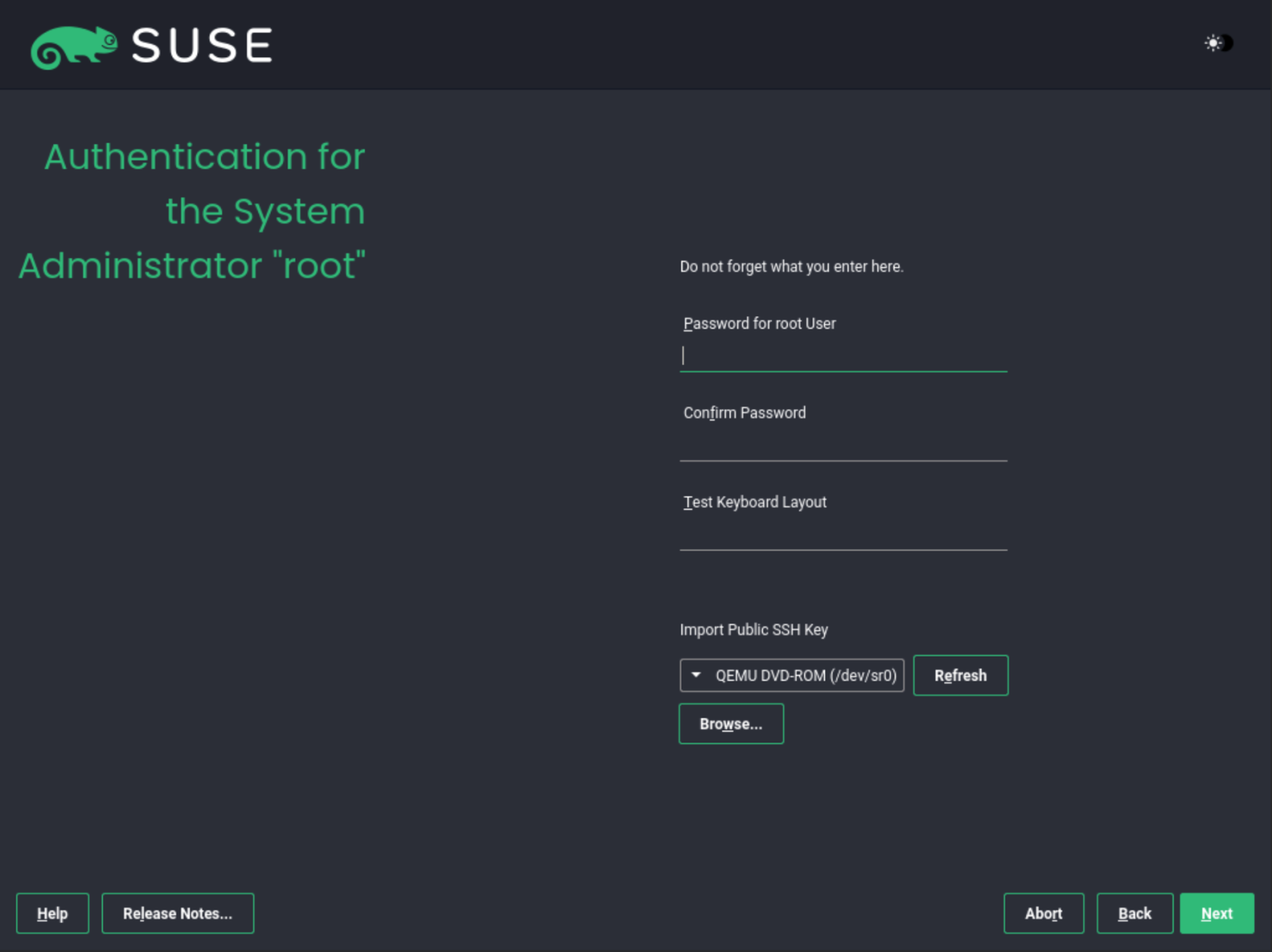Browse for a public SSH key file

(x=730, y=724)
